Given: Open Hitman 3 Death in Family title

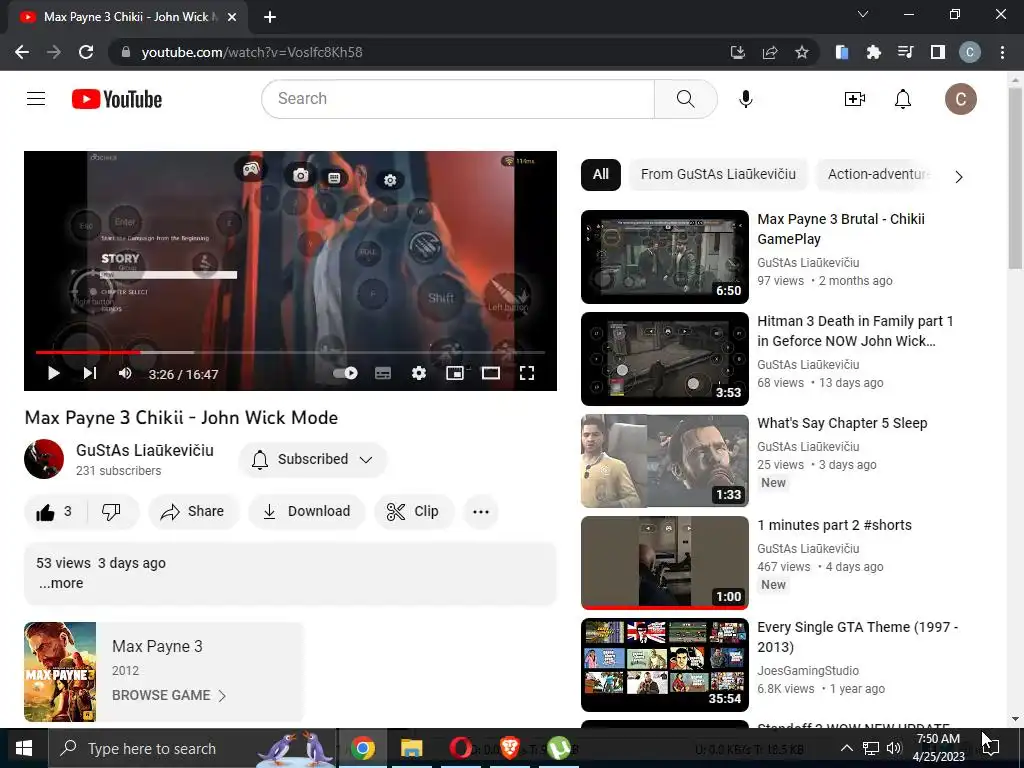Looking at the screenshot, I should [x=856, y=331].
